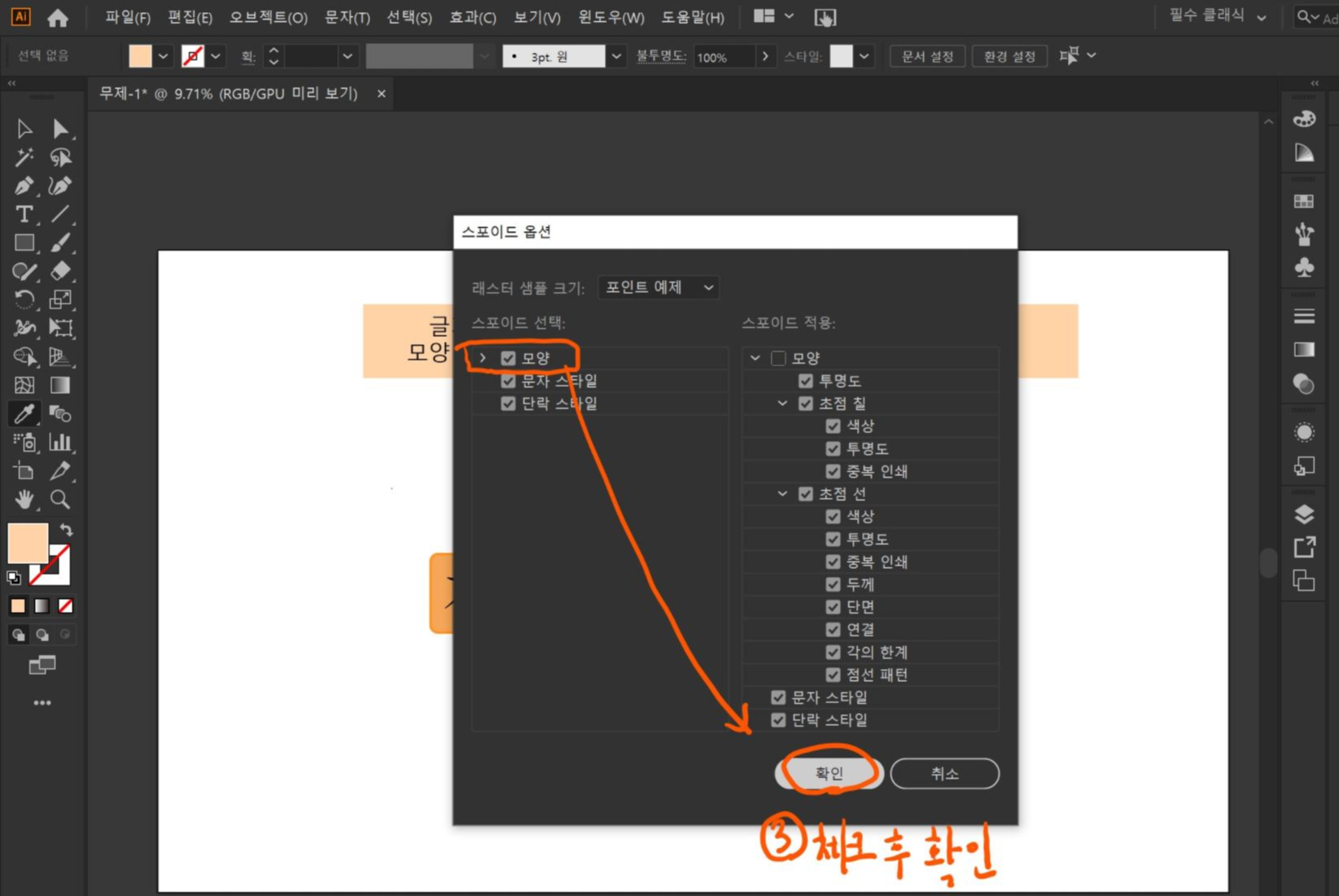Select the Type tool
The image size is (1339, 896).
(24, 214)
